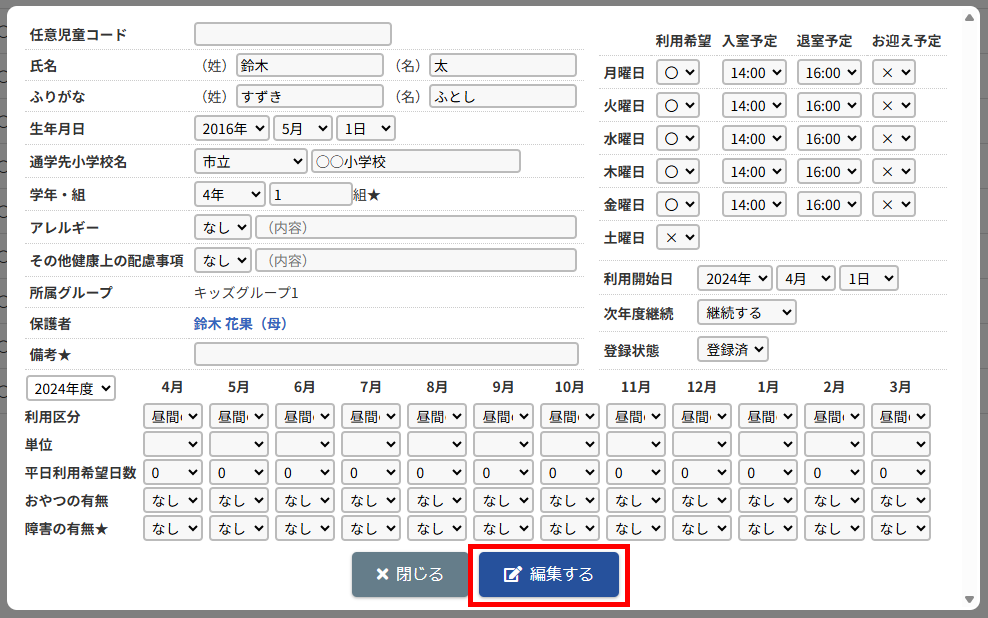
Task: Open Monday 入室予定 time dropdown
Action: click(754, 73)
